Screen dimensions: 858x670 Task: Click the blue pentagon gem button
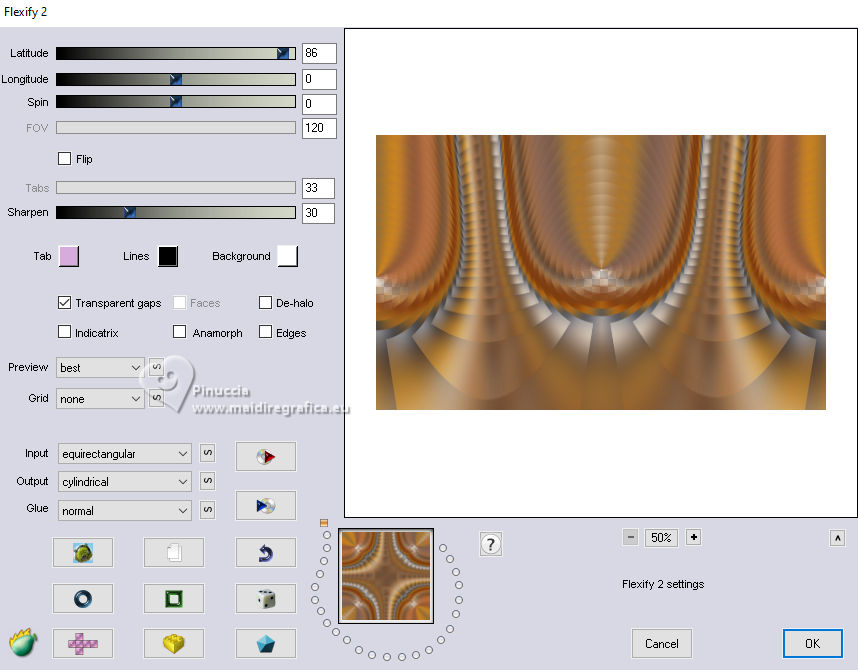click(x=265, y=643)
